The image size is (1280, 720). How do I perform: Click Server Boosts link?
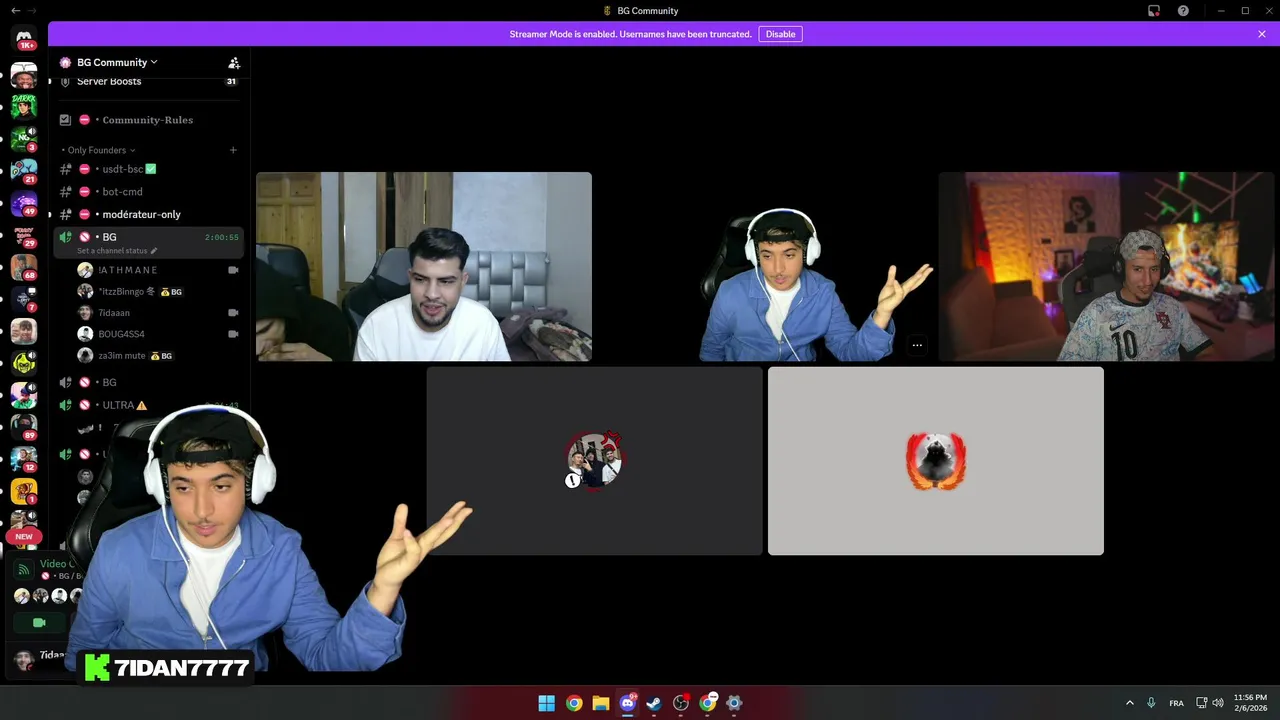[x=109, y=81]
